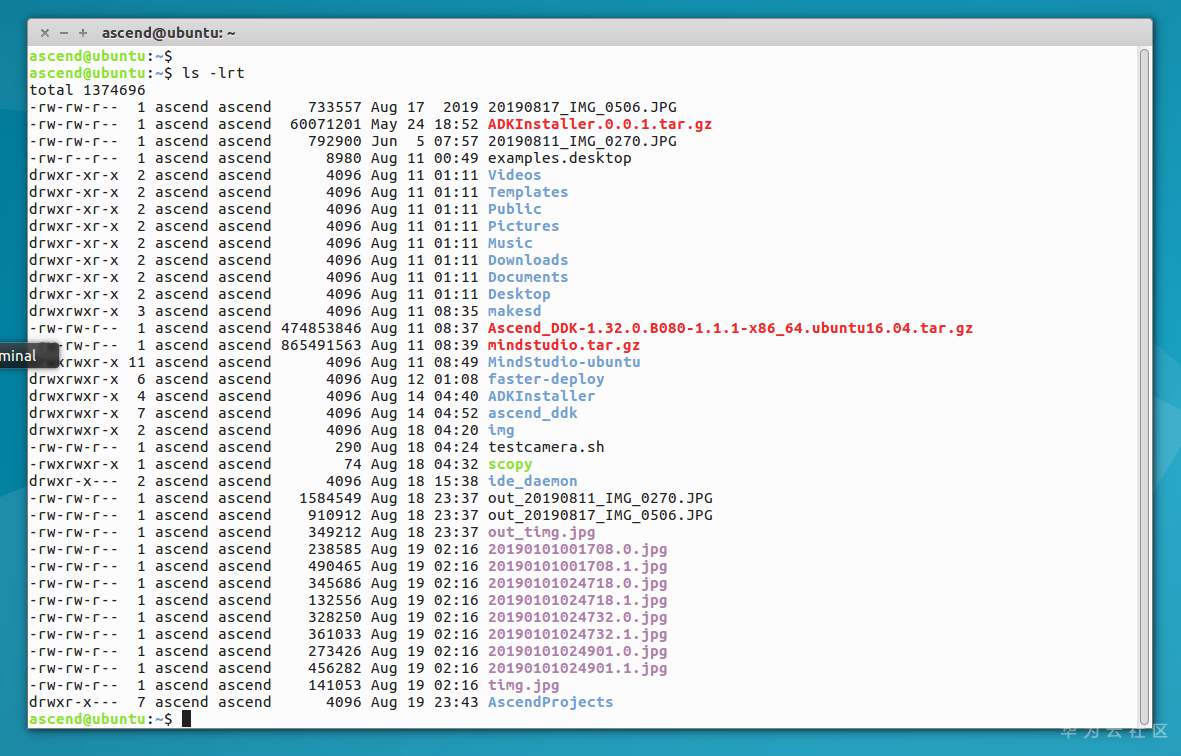Click filename 20190101024718.0.jpg
This screenshot has width=1181, height=756.
578,584
